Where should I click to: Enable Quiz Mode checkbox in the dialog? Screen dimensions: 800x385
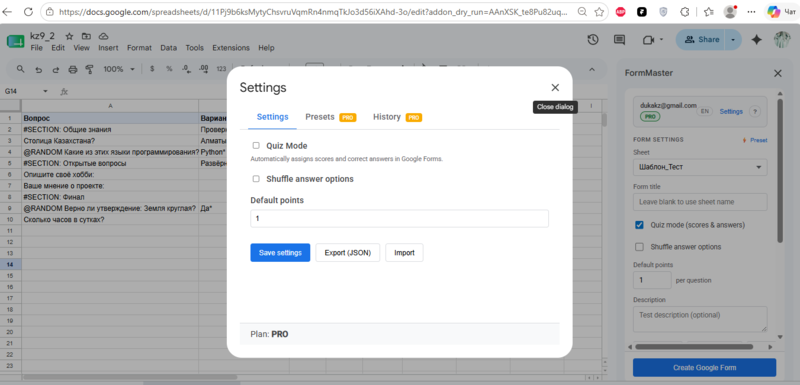256,146
